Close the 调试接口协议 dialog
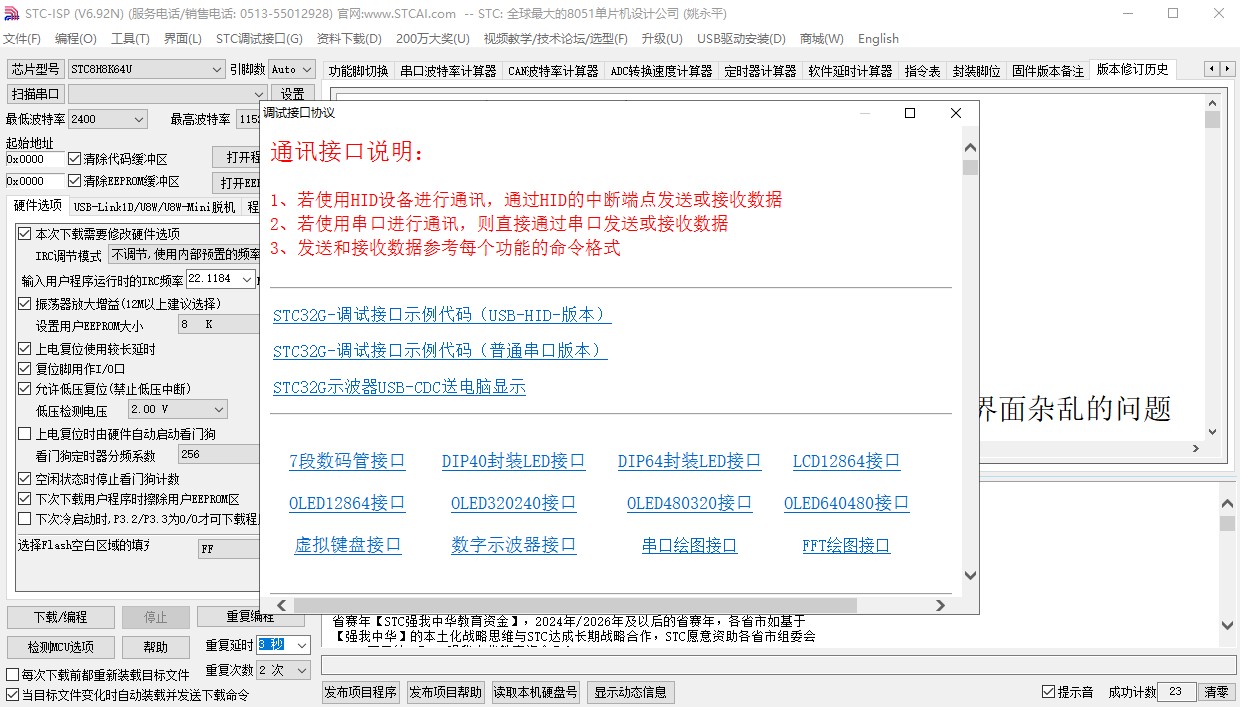The width and height of the screenshot is (1240, 707). (956, 113)
